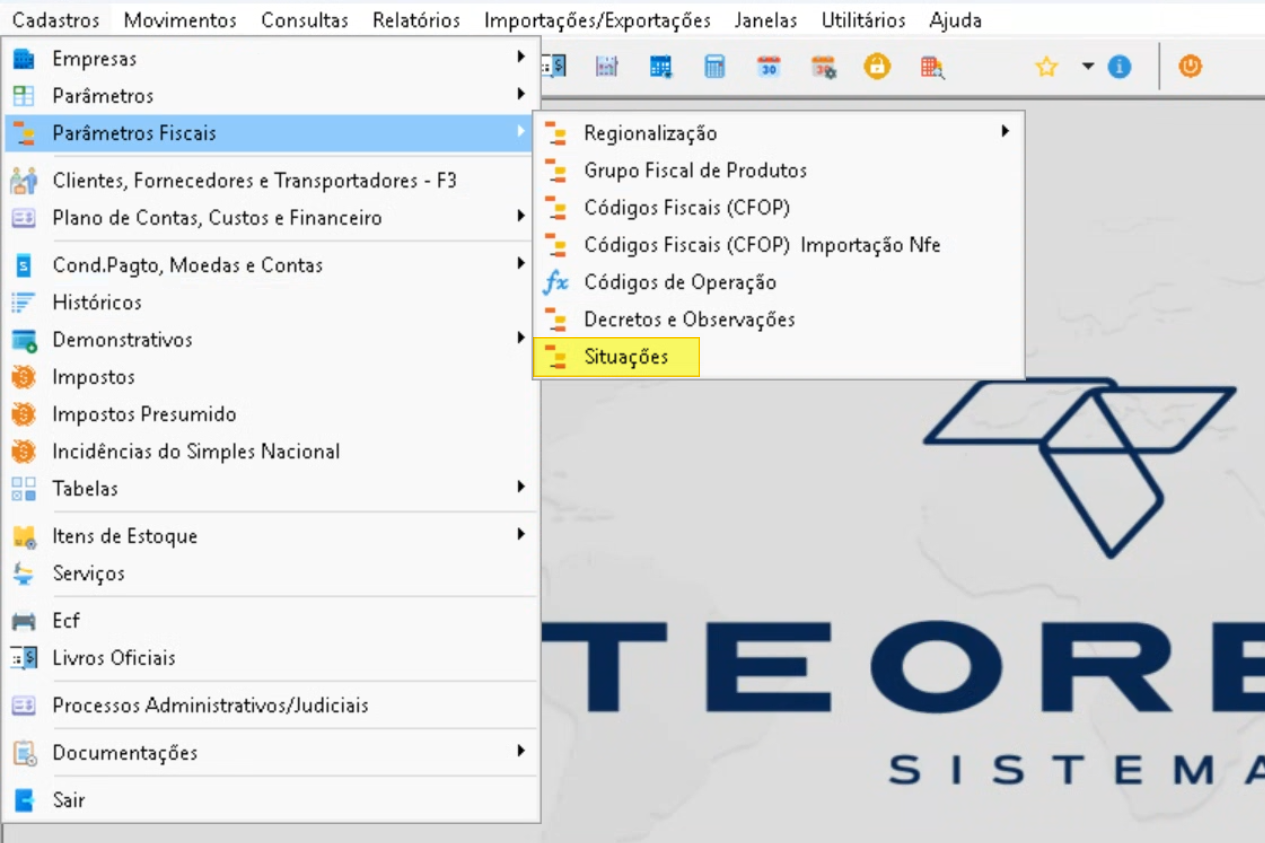Expand the Parâmetros submenu arrow
The image size is (1265, 843).
pyautogui.click(x=521, y=94)
